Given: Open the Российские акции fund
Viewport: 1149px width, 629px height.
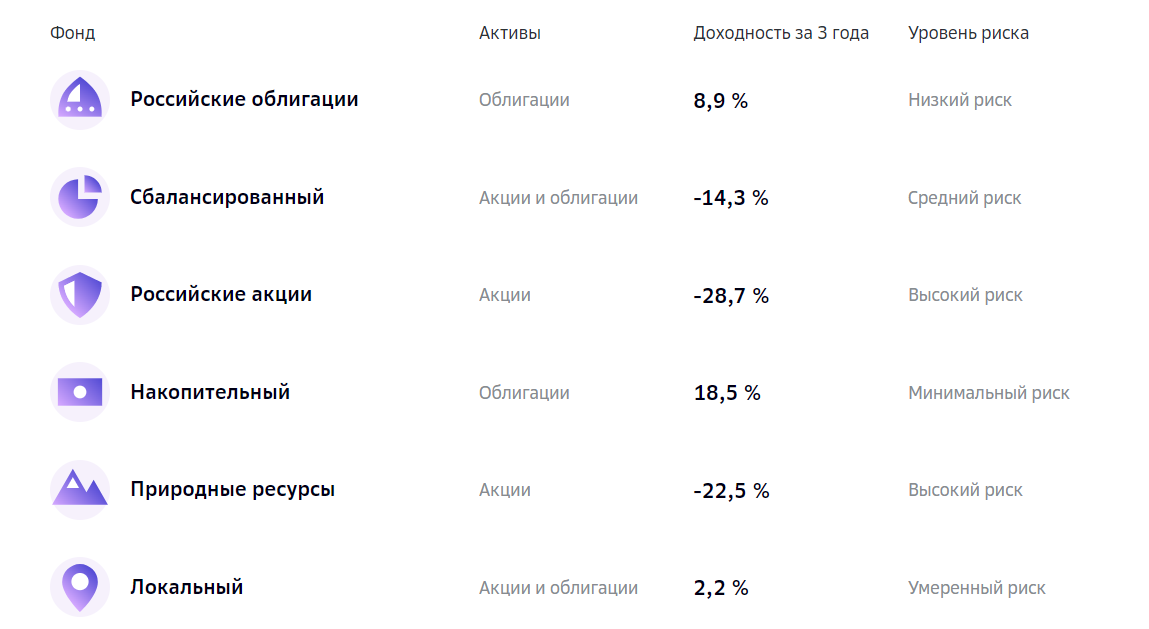Looking at the screenshot, I should 221,294.
